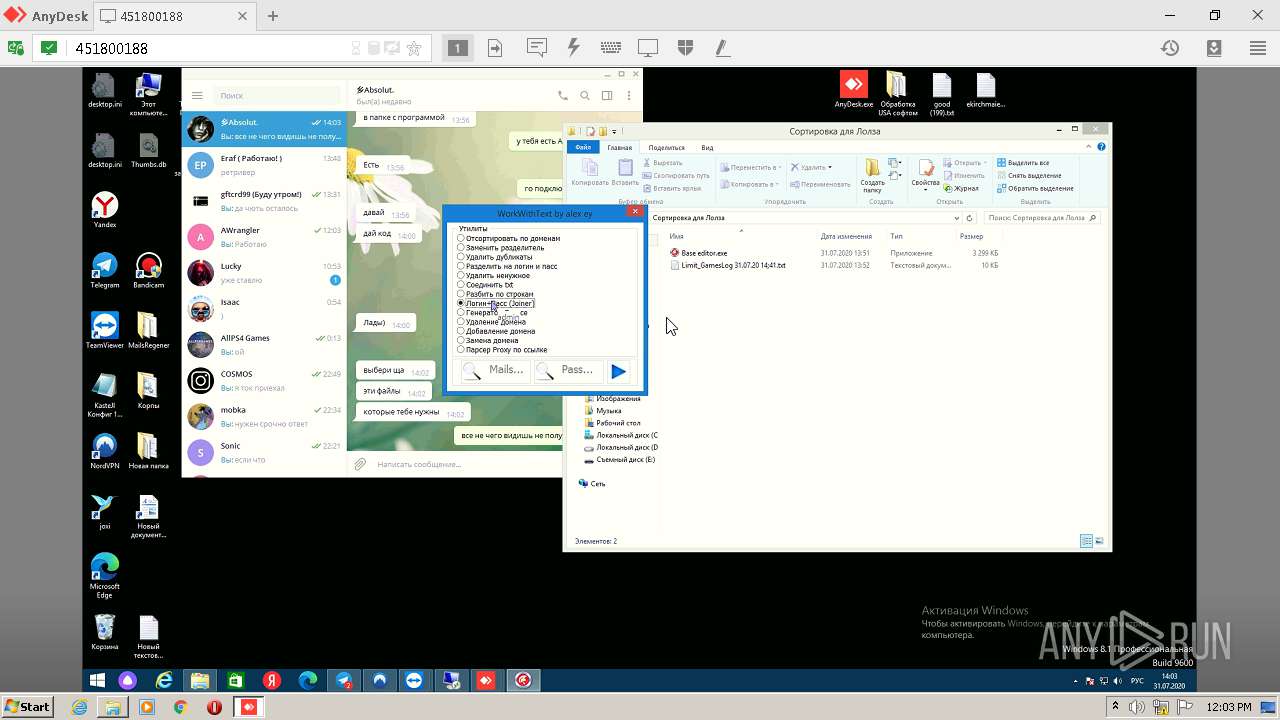Open new AnyDesk session tab plus

[x=272, y=16]
